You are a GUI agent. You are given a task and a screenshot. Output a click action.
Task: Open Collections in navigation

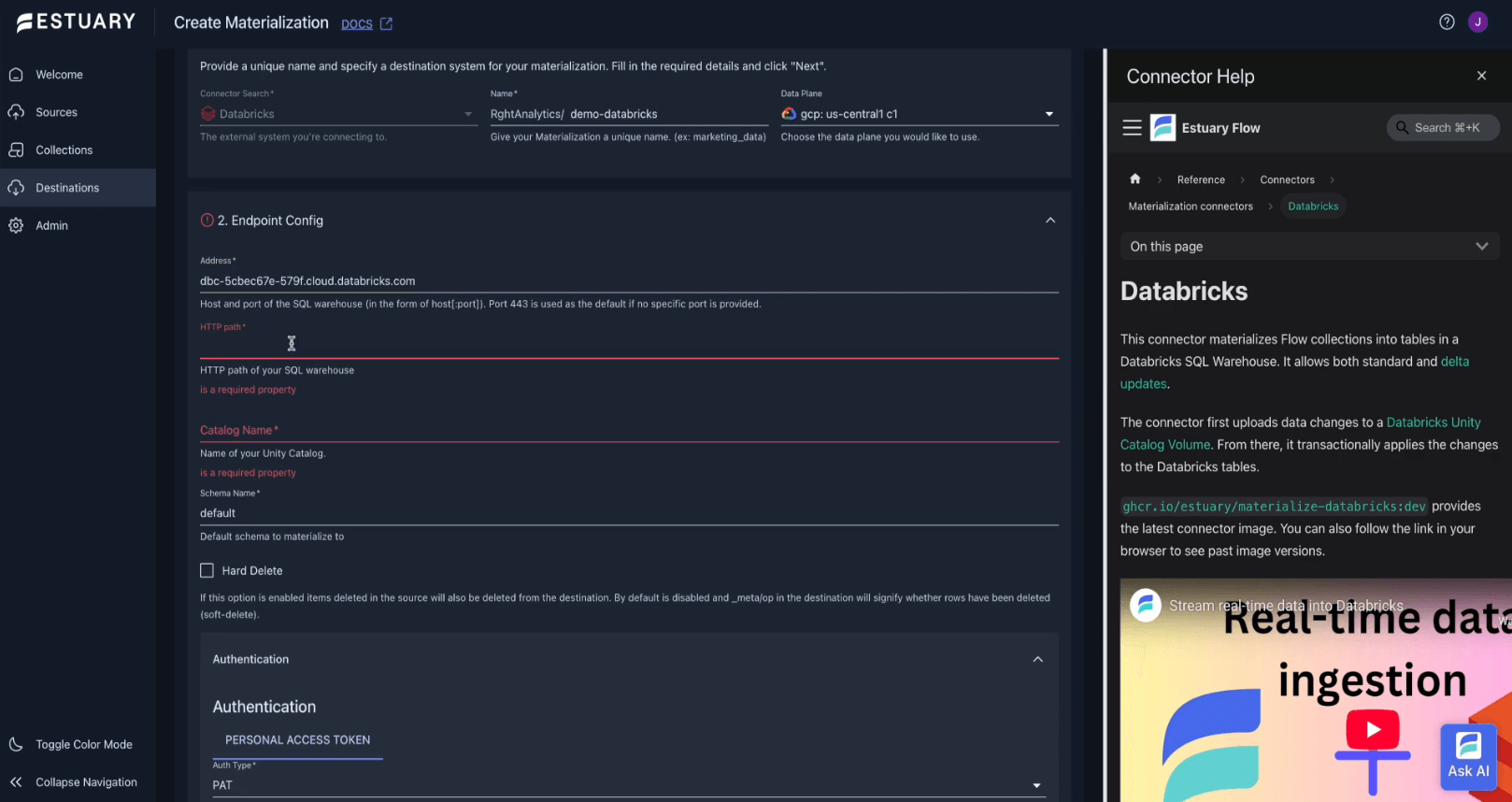click(64, 150)
